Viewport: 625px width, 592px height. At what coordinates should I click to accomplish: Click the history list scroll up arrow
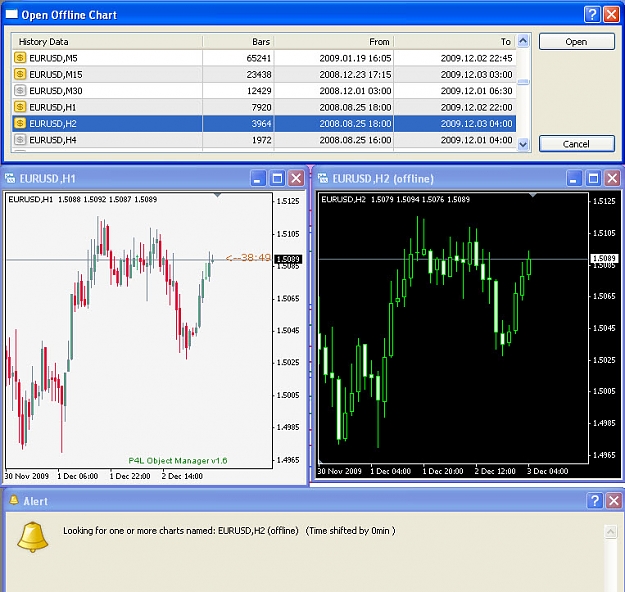[x=523, y=41]
